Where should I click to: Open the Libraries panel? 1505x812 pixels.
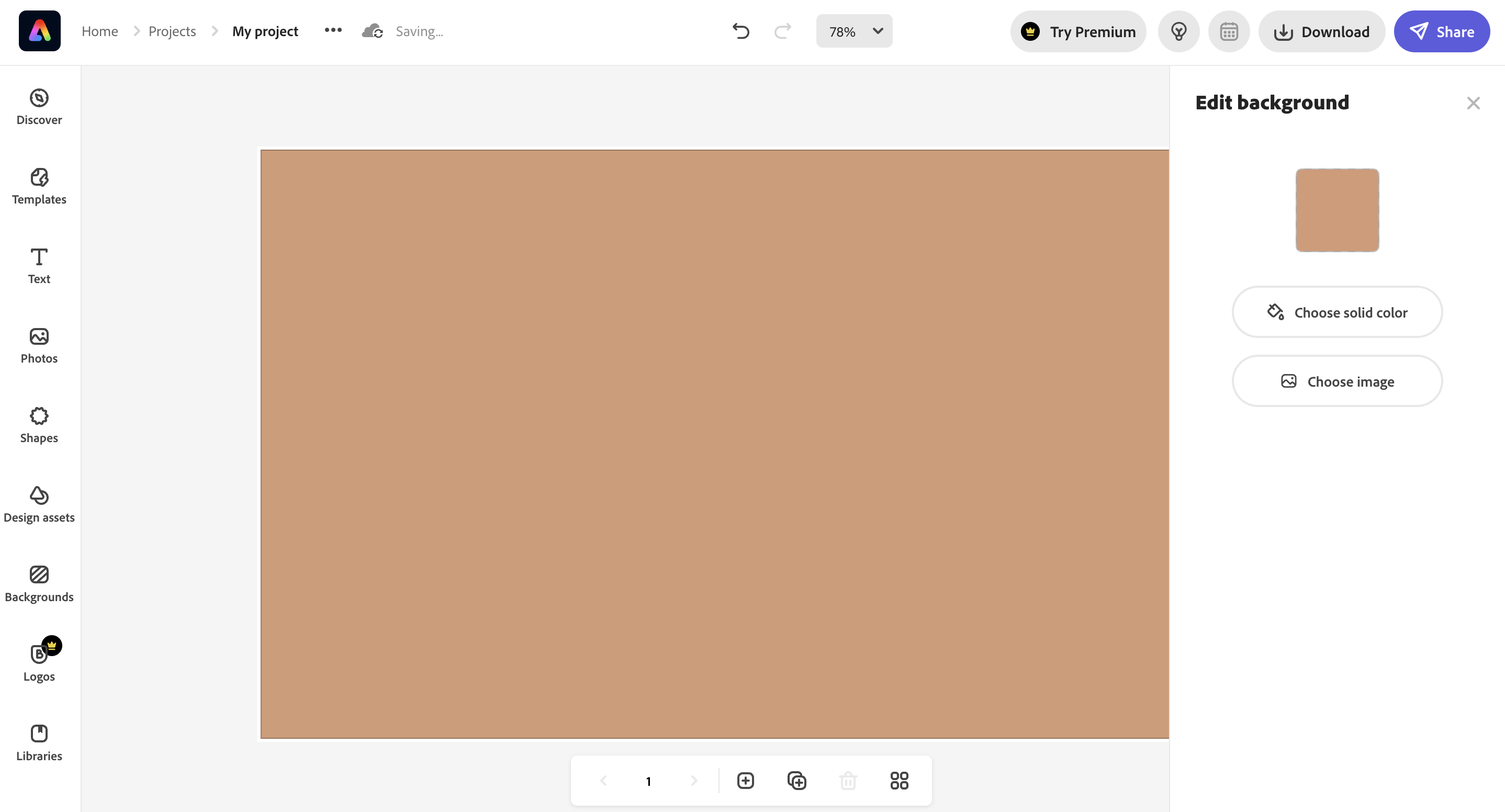point(39,742)
